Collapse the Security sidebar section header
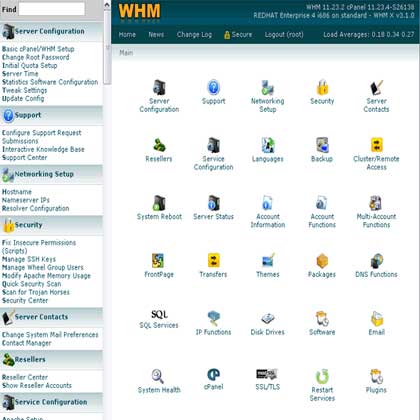The width and height of the screenshot is (420, 420). [51, 225]
